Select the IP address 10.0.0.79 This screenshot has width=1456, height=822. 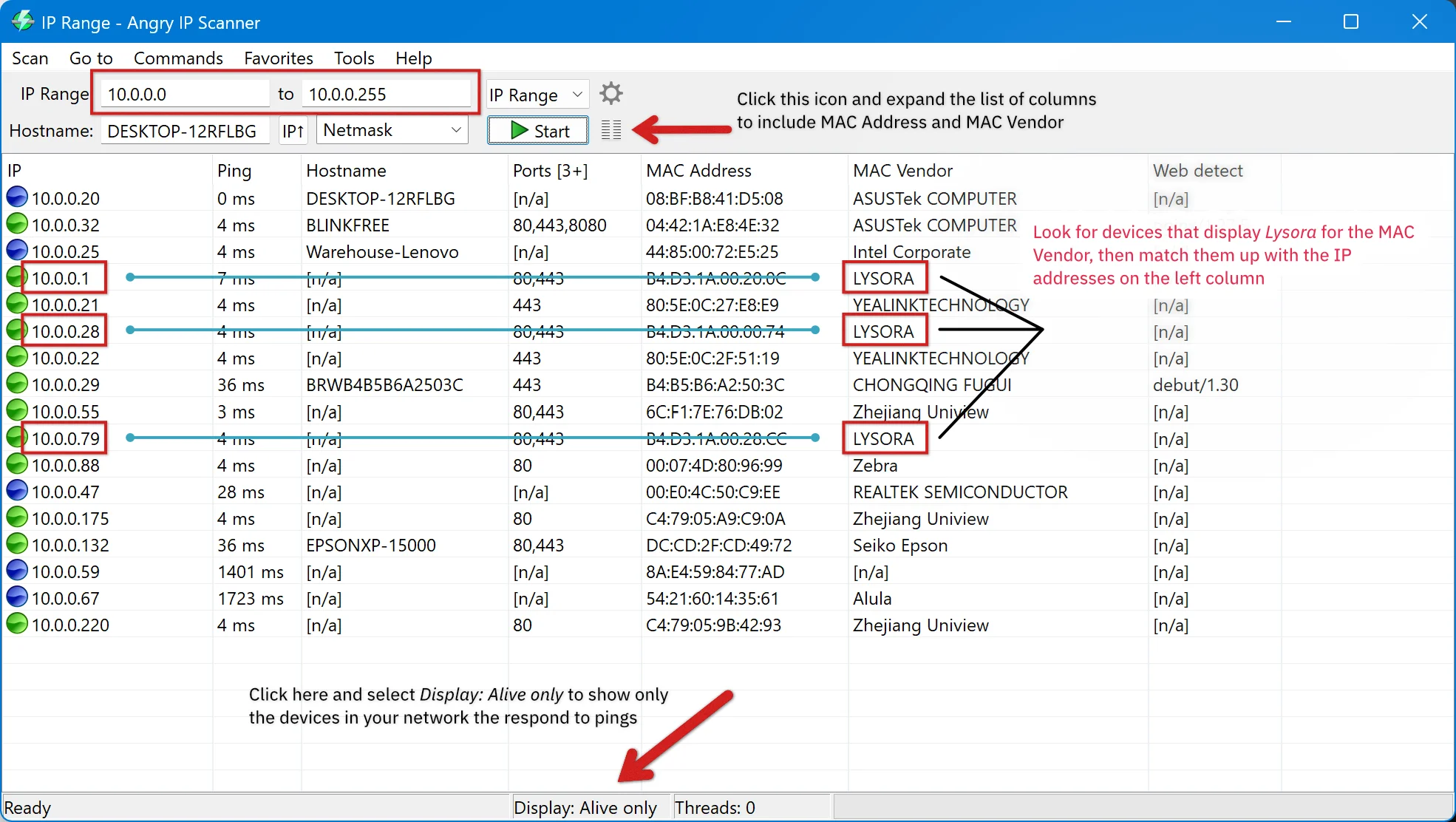click(x=66, y=438)
